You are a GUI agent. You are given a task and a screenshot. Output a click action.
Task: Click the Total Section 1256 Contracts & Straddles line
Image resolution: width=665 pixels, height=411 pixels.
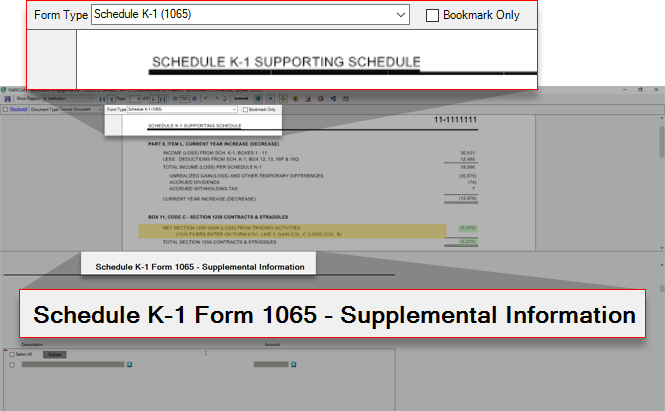click(219, 242)
